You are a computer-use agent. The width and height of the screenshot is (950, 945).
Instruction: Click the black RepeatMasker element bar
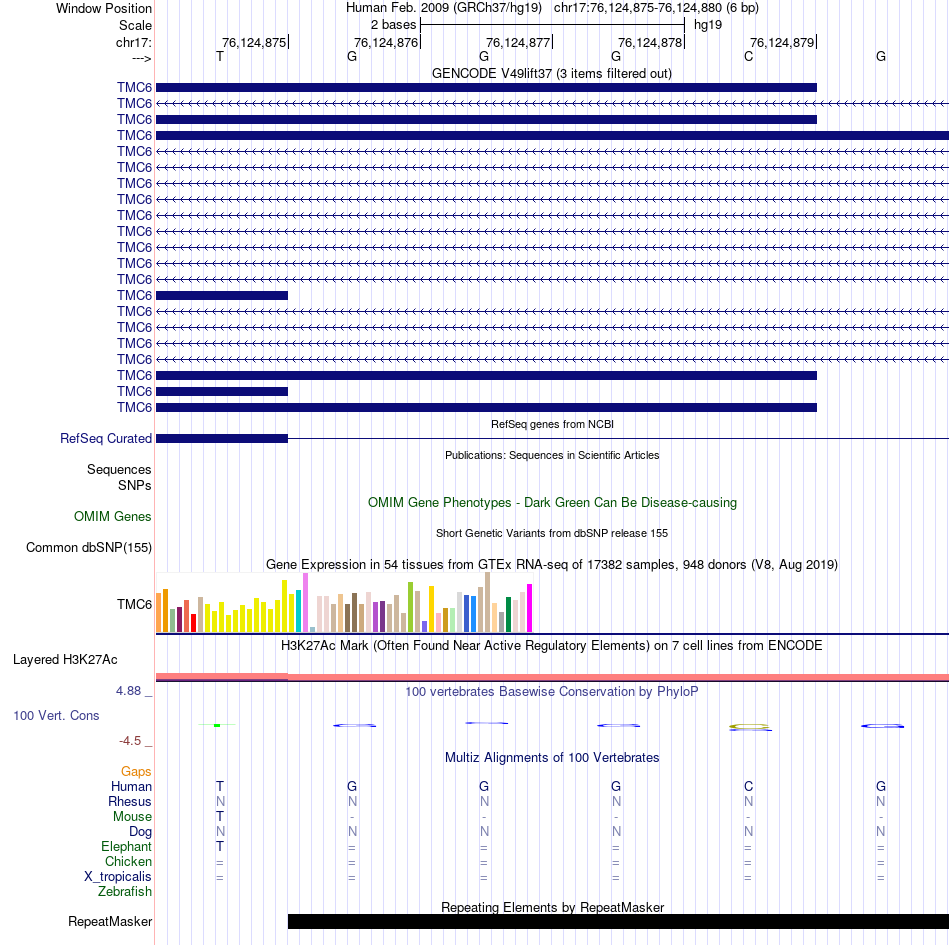(619, 921)
